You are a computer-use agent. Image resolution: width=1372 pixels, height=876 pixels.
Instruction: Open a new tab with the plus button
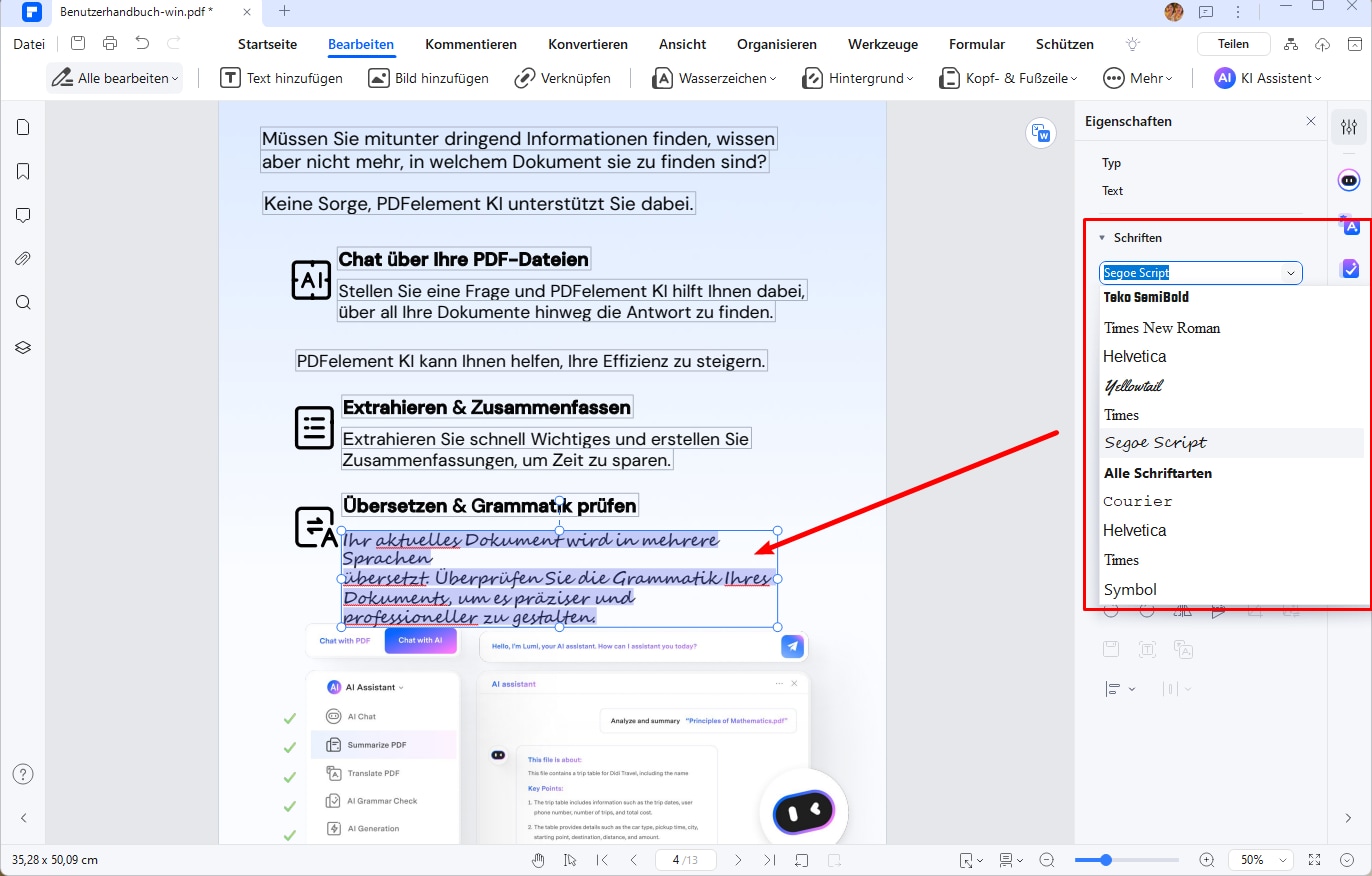[x=284, y=11]
